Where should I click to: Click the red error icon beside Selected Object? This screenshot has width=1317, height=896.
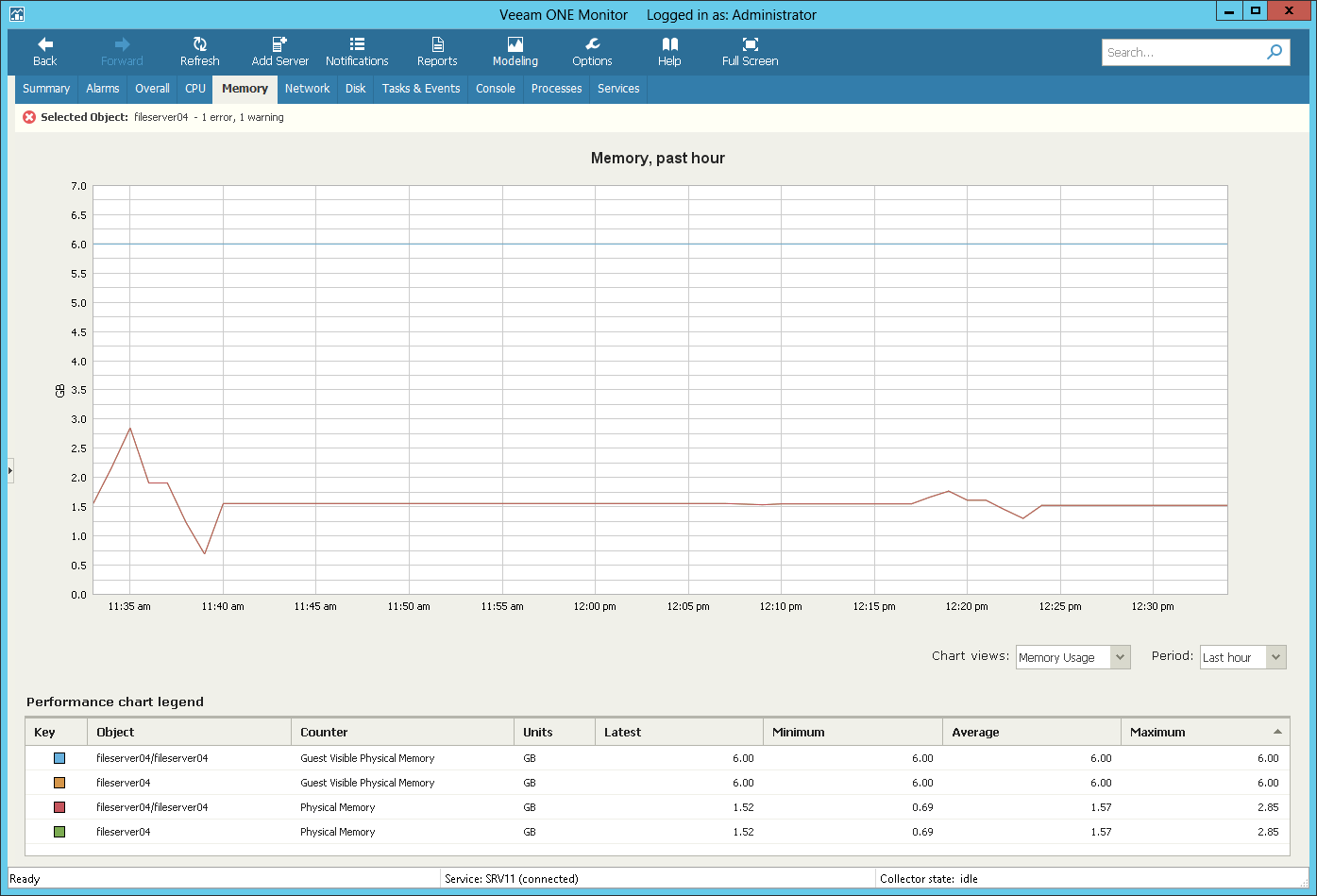click(x=29, y=117)
